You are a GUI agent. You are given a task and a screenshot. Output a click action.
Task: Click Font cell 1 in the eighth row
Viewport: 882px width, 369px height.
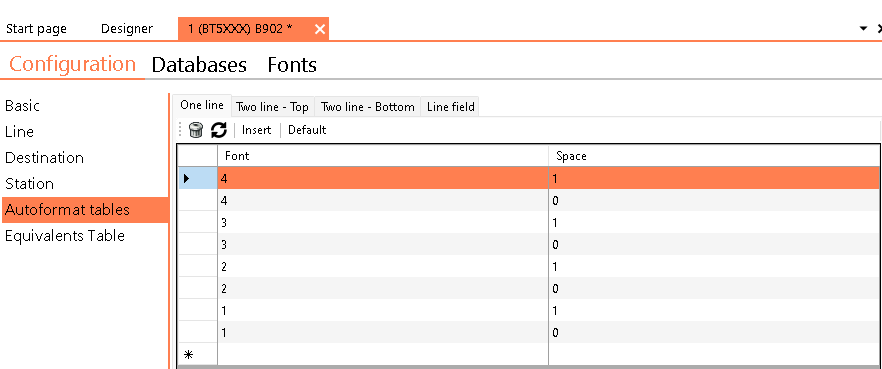click(x=383, y=332)
